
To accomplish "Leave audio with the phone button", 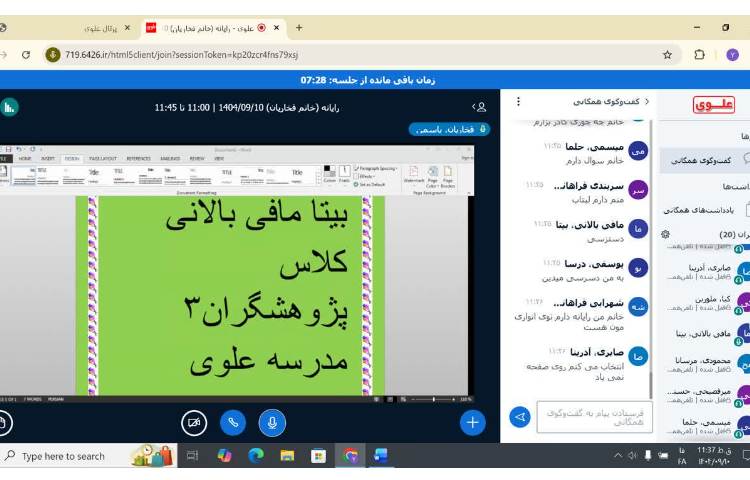I will point(233,423).
